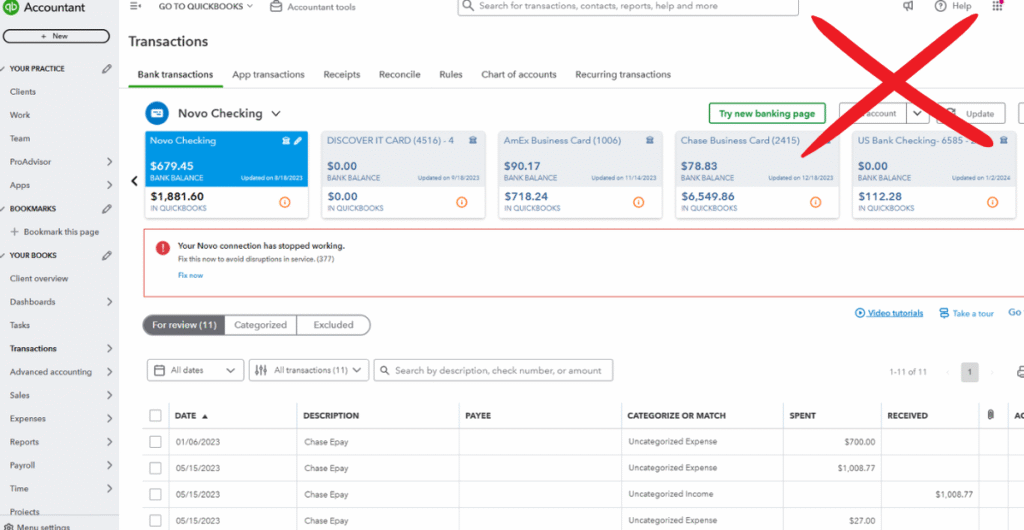The image size is (1024, 530).
Task: Click the top search for transactions field
Action: coord(628,7)
